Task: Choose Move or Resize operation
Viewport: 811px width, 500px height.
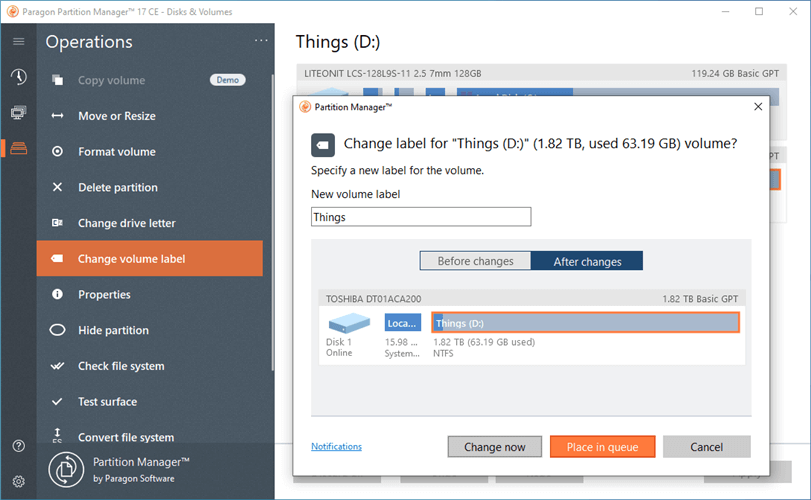Action: click(x=150, y=116)
